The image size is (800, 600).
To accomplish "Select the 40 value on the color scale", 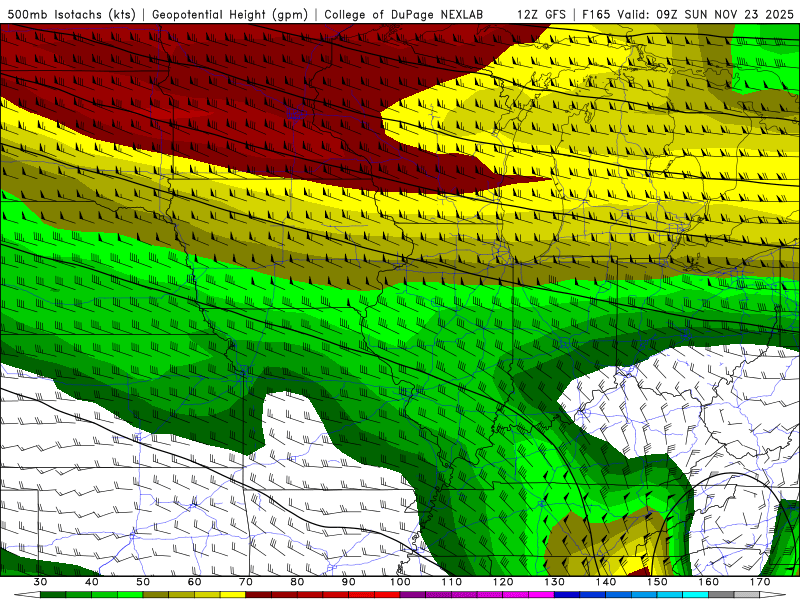I will [x=92, y=582].
